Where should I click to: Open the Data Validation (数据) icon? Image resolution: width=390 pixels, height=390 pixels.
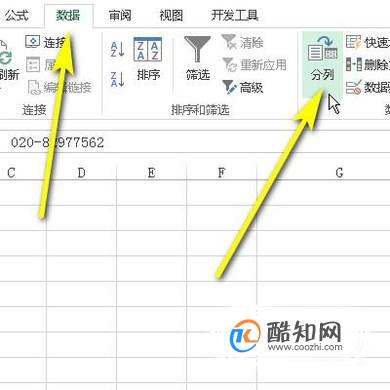(353, 87)
